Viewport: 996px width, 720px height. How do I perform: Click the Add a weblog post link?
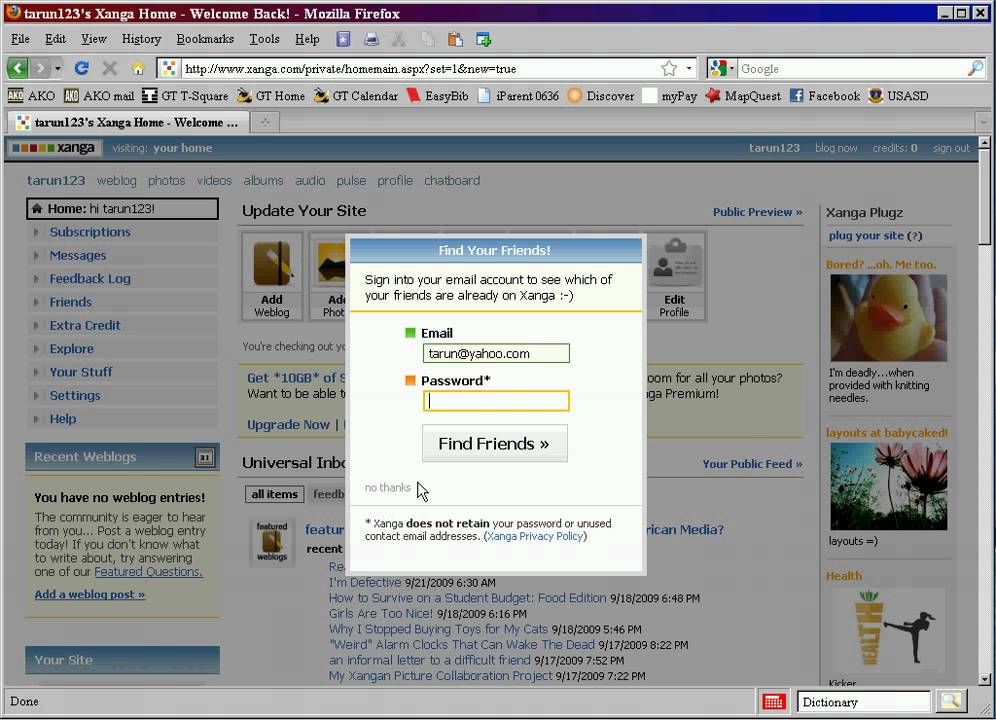pos(90,595)
